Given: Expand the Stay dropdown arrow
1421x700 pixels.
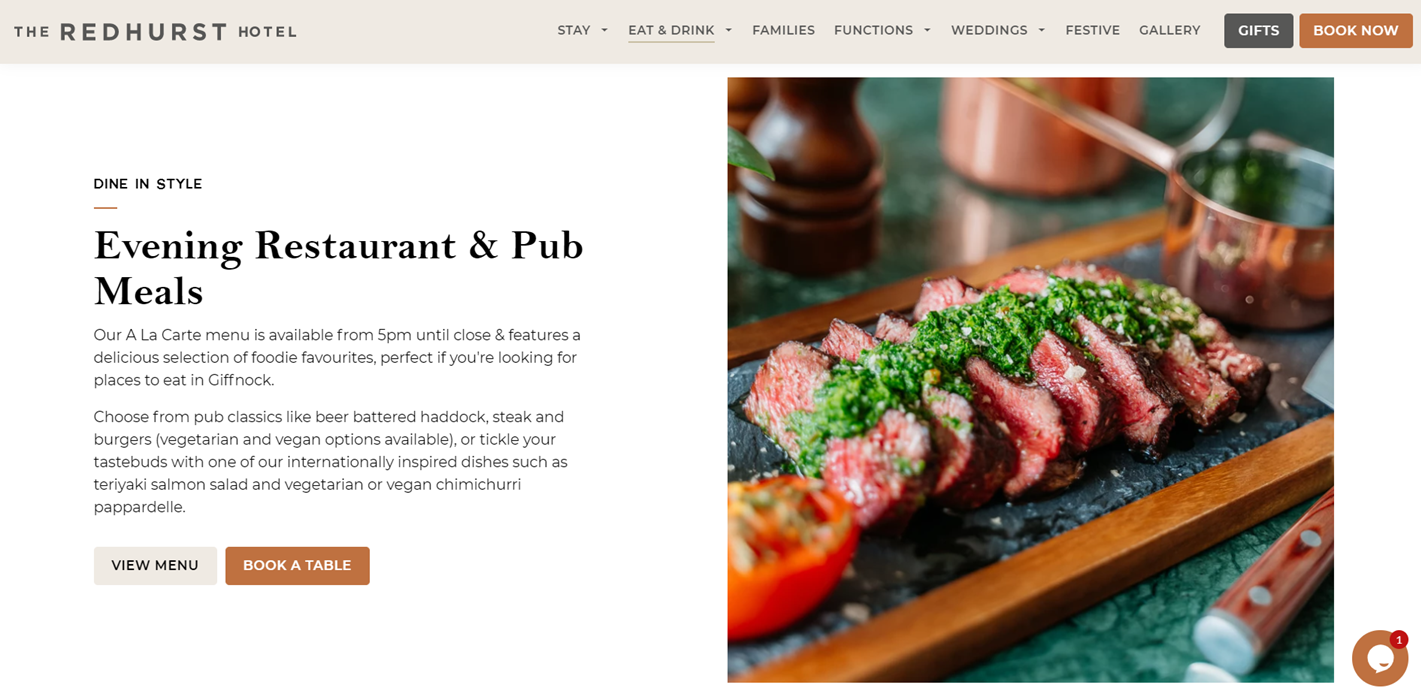Looking at the screenshot, I should click(604, 31).
